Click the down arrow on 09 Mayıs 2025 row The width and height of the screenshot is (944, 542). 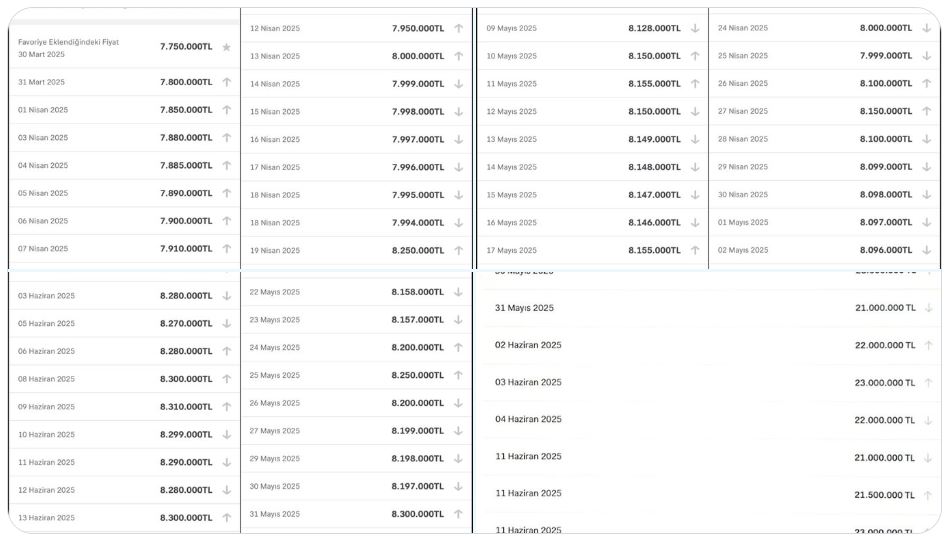[695, 28]
